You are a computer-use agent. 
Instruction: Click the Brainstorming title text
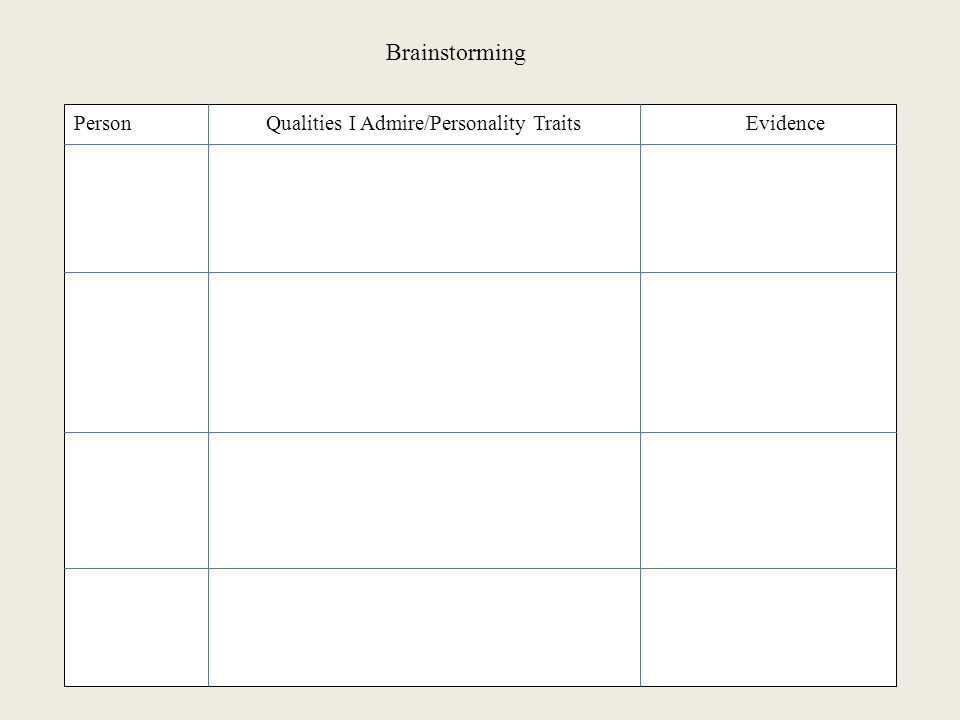[456, 53]
